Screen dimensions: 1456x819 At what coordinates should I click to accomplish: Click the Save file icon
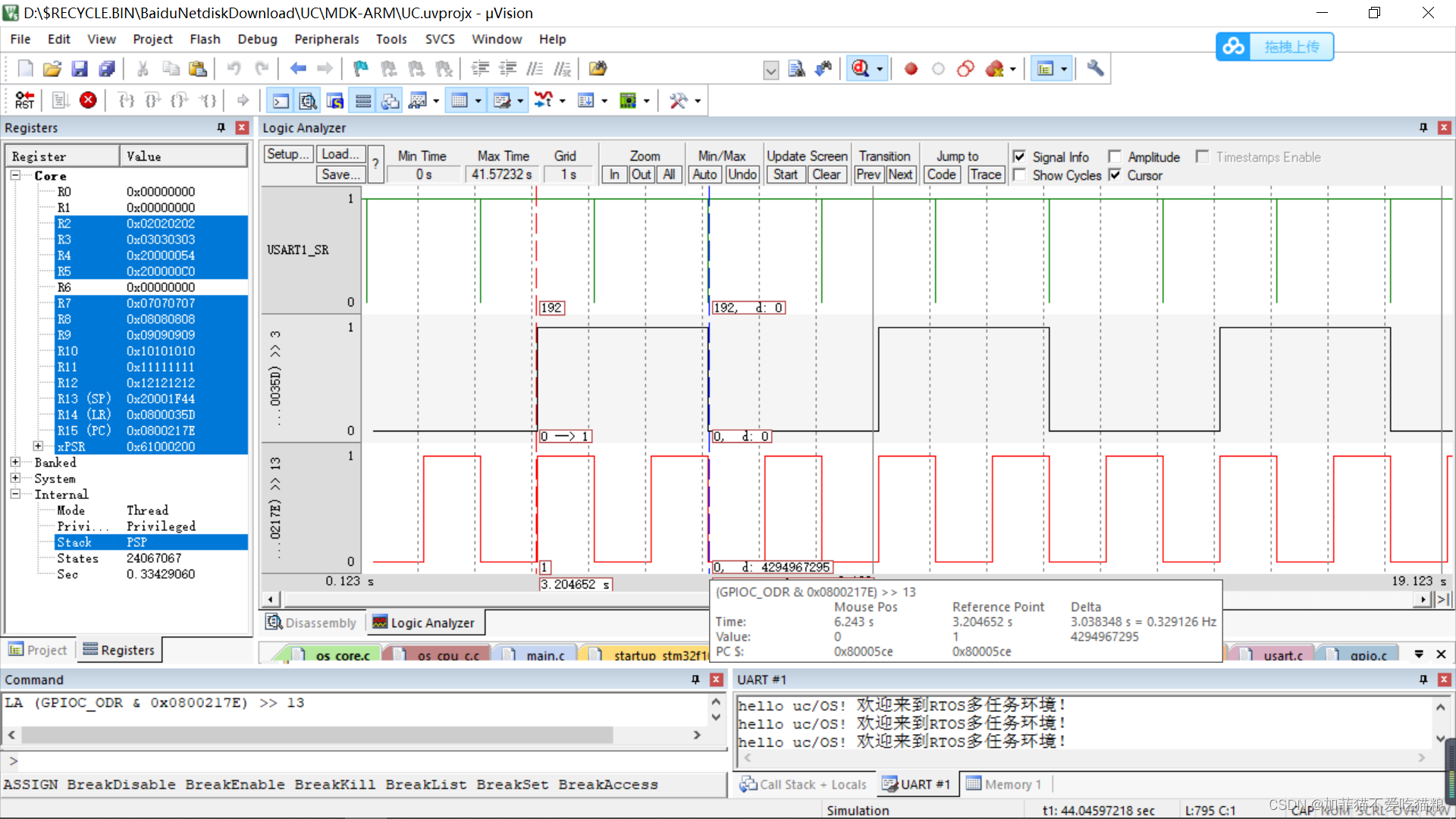point(79,69)
